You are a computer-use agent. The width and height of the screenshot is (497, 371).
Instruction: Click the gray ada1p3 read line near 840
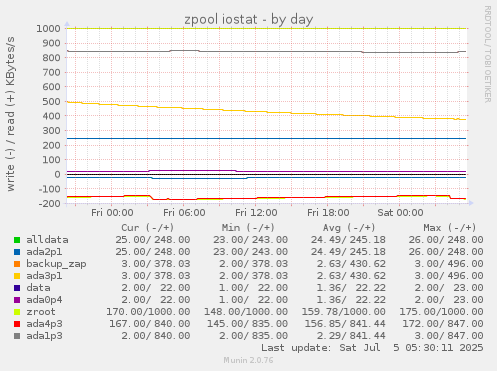tap(267, 52)
